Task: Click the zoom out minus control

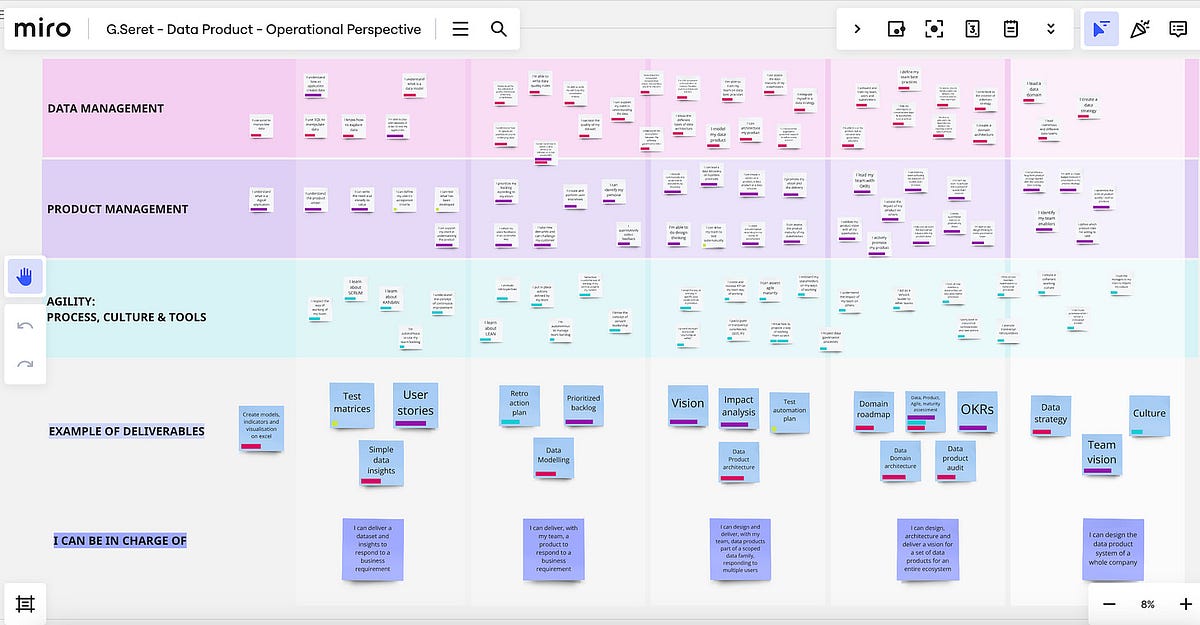Action: coord(1110,604)
